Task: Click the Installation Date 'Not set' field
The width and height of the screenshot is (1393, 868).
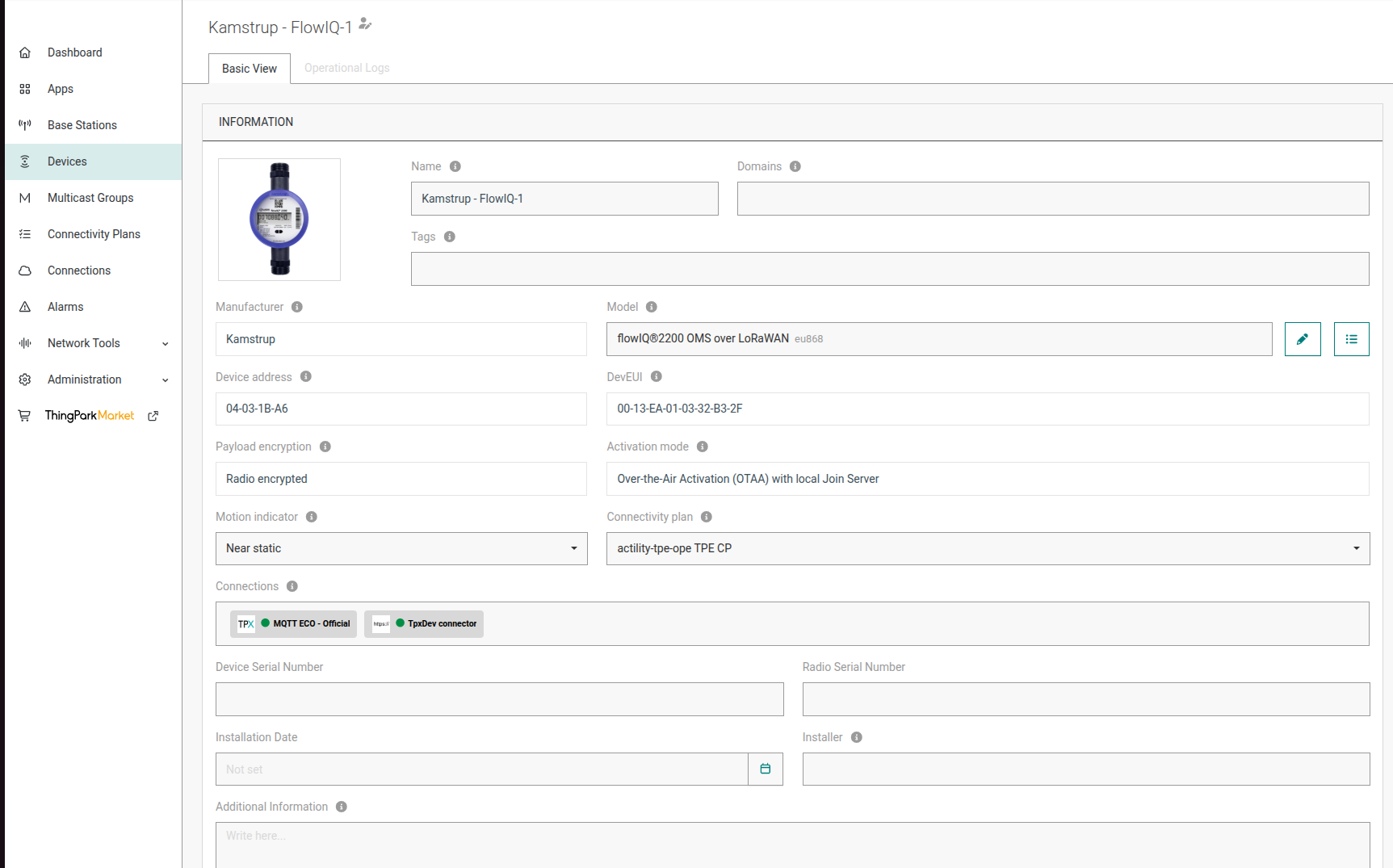Action: pyautogui.click(x=482, y=769)
